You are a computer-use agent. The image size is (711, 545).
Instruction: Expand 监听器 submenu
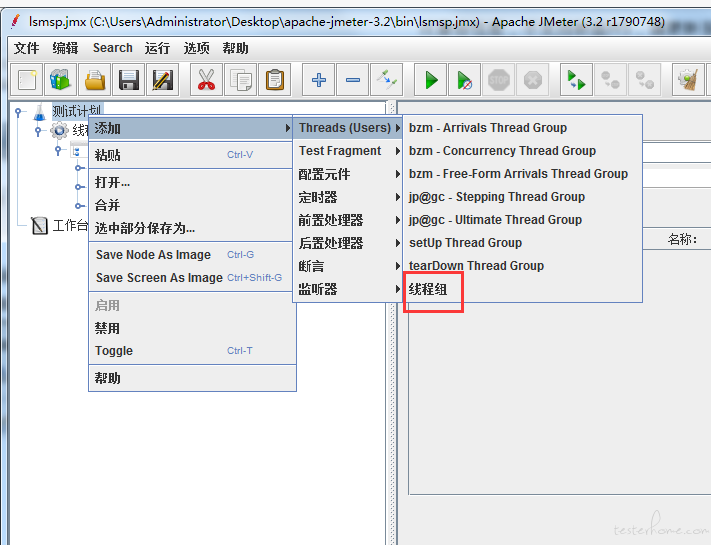348,289
